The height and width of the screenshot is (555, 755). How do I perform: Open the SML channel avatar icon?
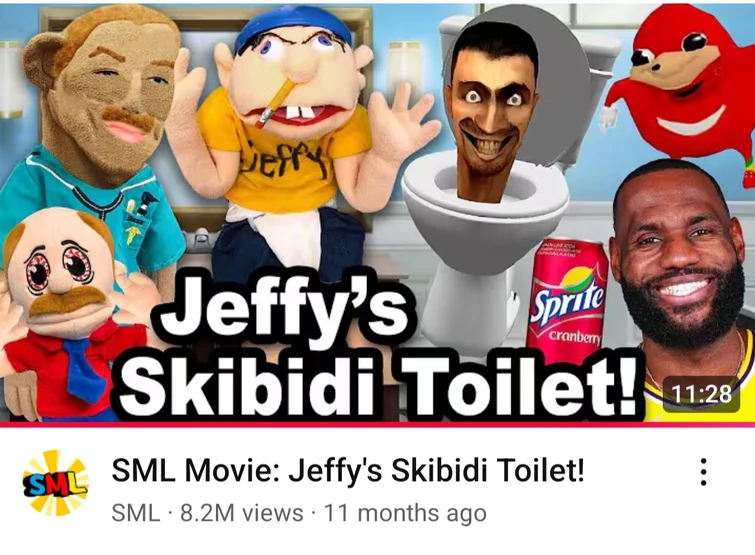click(55, 483)
